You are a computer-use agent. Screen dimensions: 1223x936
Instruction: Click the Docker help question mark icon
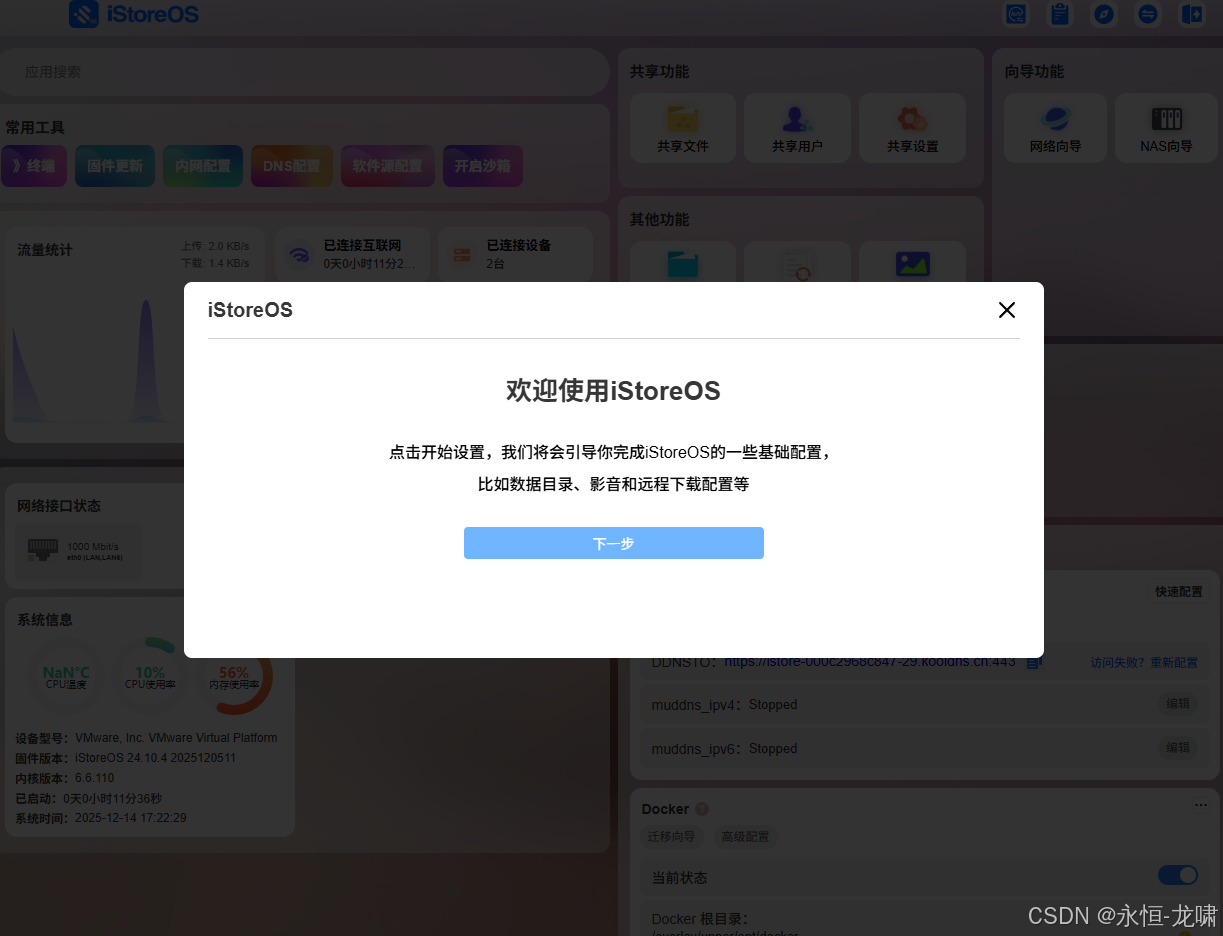[x=702, y=809]
